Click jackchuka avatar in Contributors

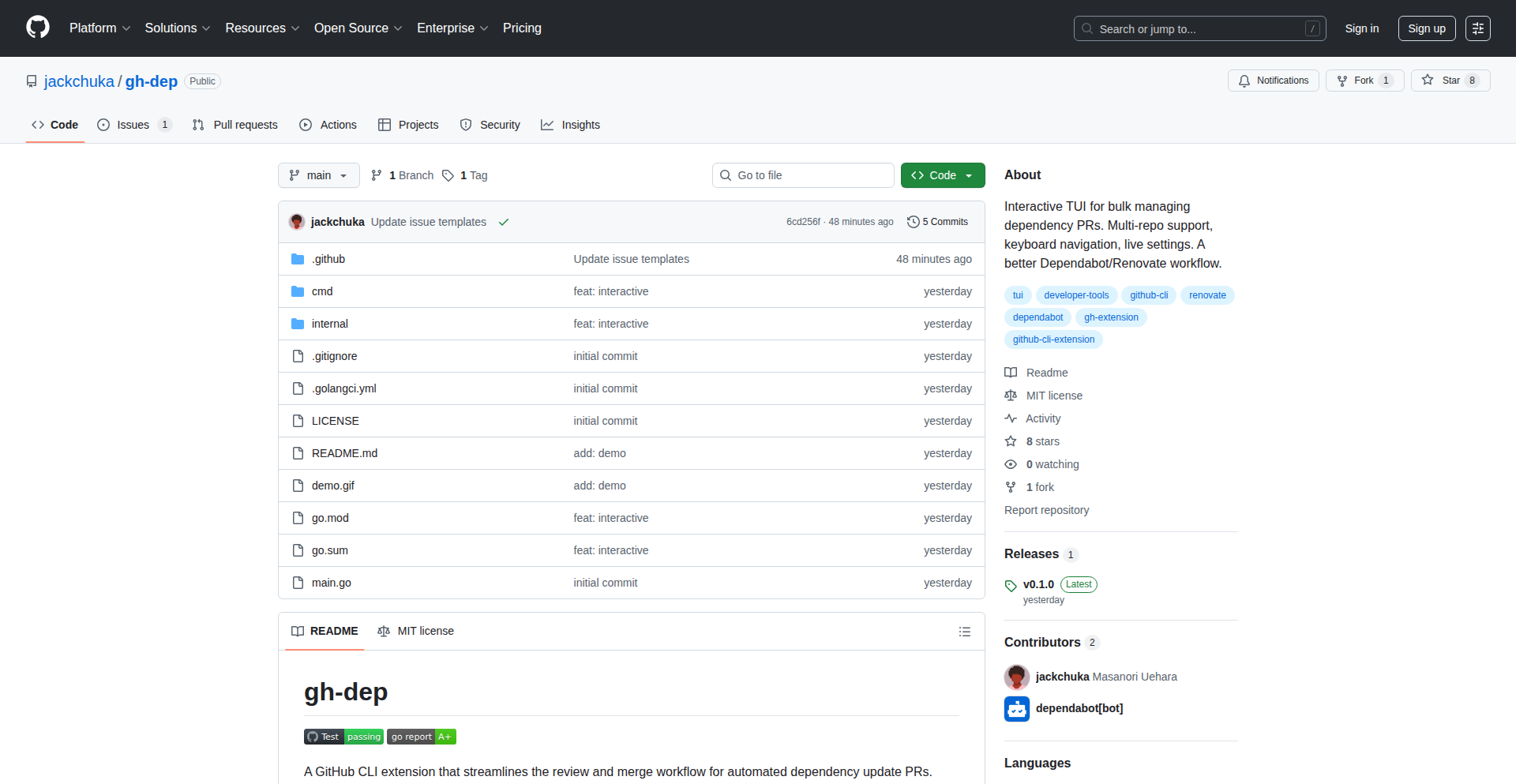click(x=1017, y=677)
